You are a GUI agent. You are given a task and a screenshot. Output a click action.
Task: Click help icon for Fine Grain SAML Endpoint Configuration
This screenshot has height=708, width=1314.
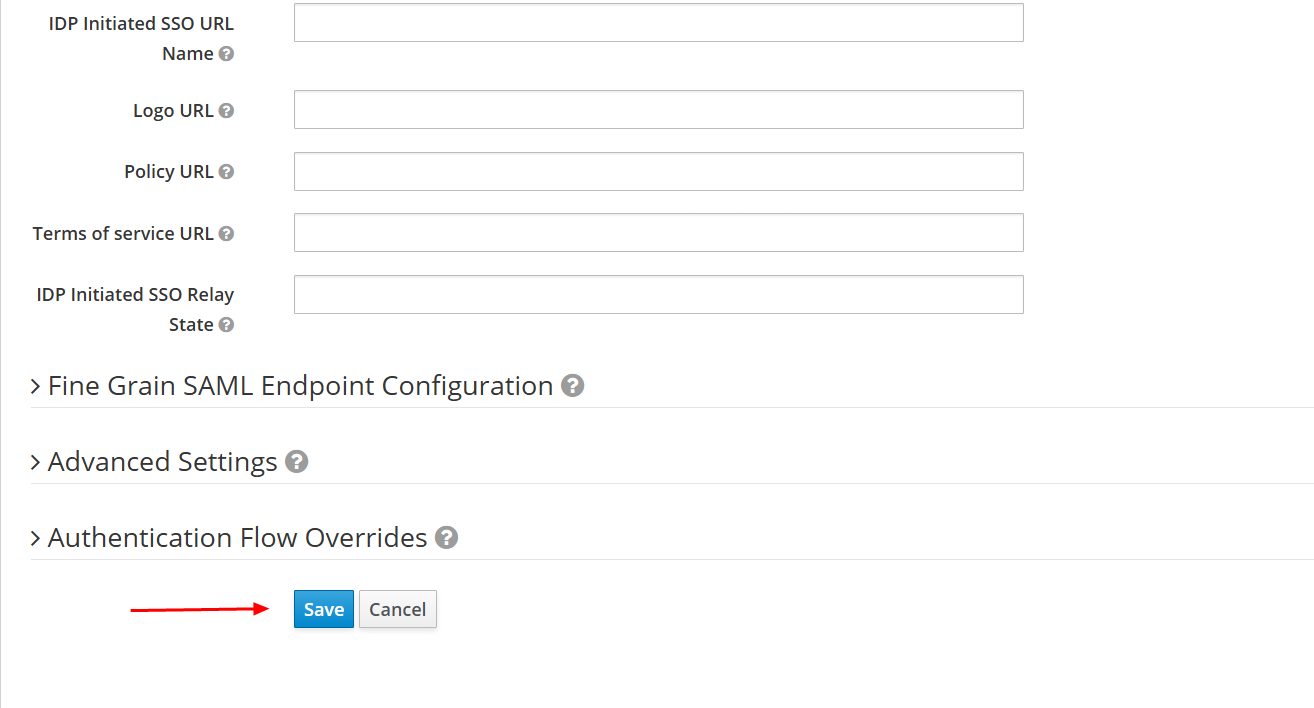pyautogui.click(x=572, y=386)
